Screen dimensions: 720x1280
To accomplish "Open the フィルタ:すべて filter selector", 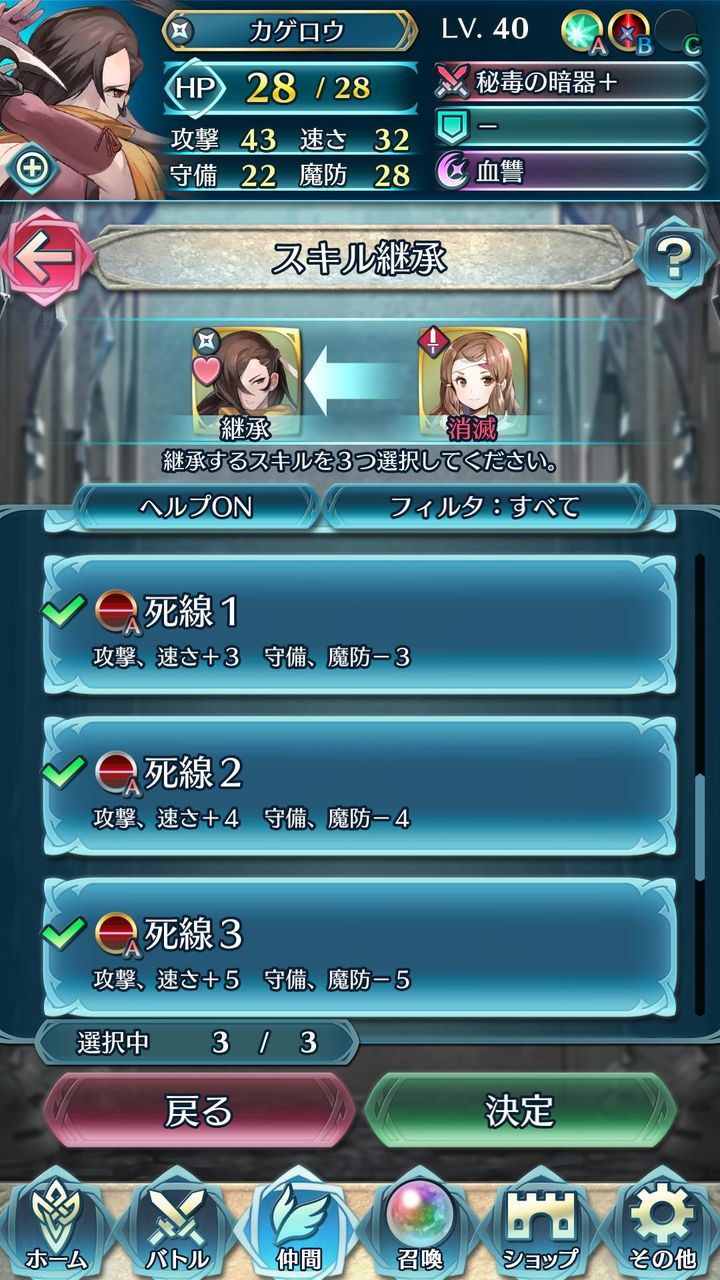I will (x=486, y=507).
